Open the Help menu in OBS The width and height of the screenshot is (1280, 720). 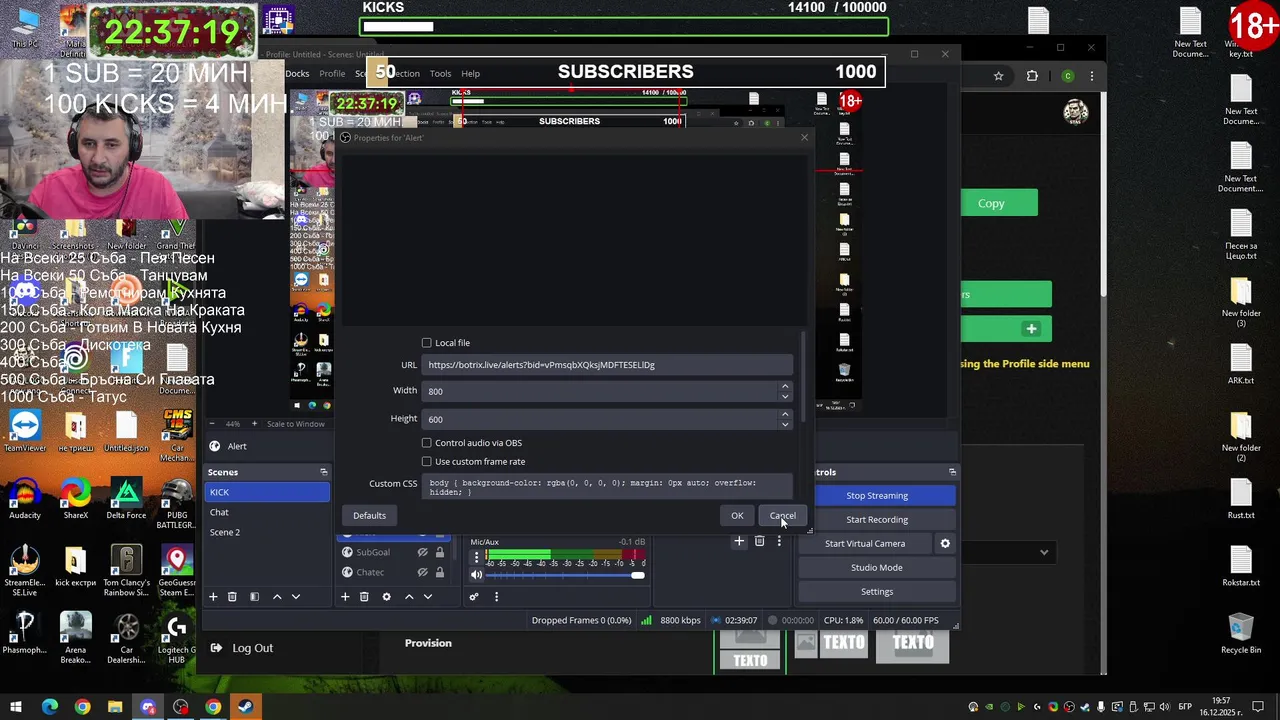coord(470,73)
